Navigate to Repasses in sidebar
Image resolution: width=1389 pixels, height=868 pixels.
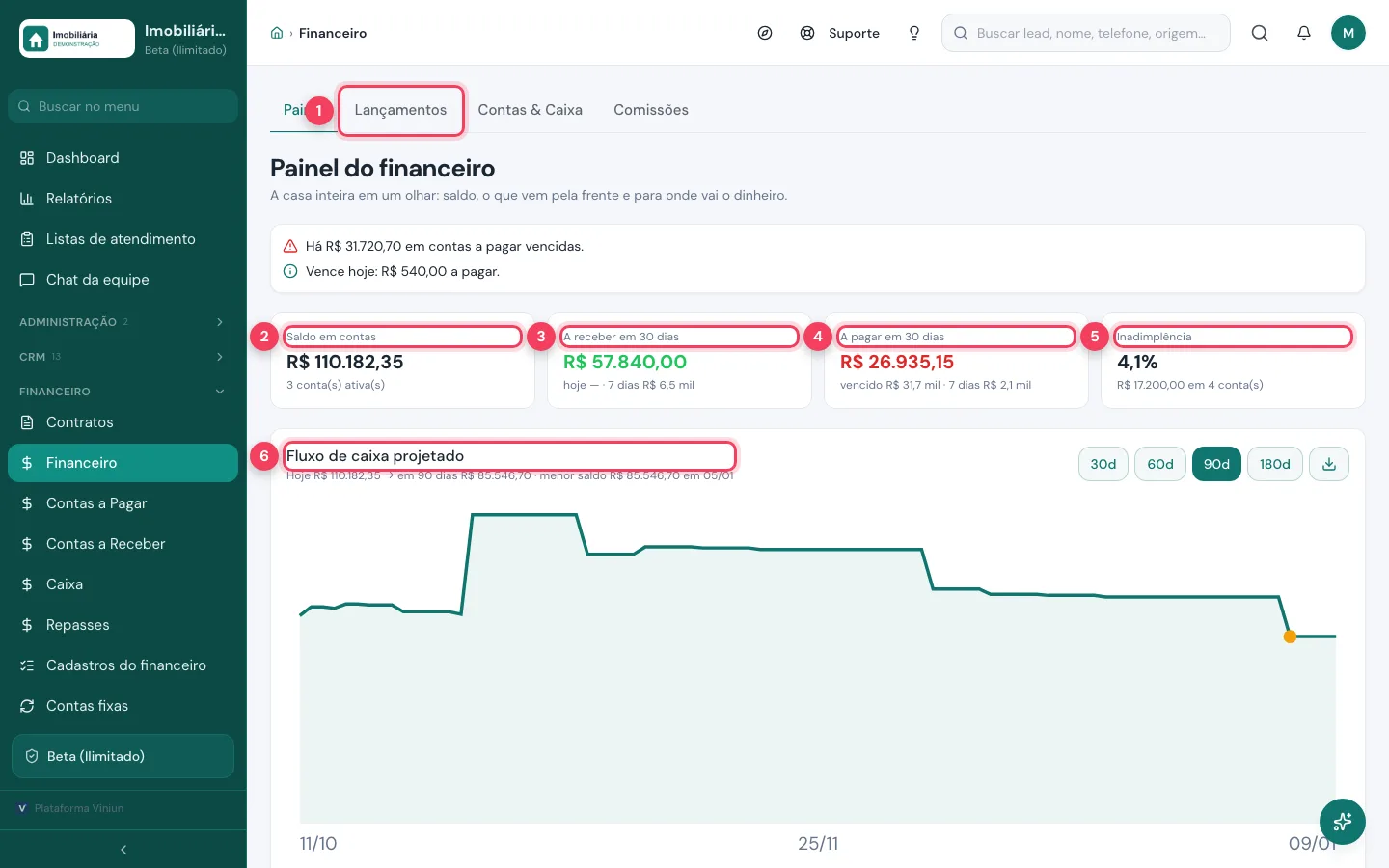tap(123, 625)
